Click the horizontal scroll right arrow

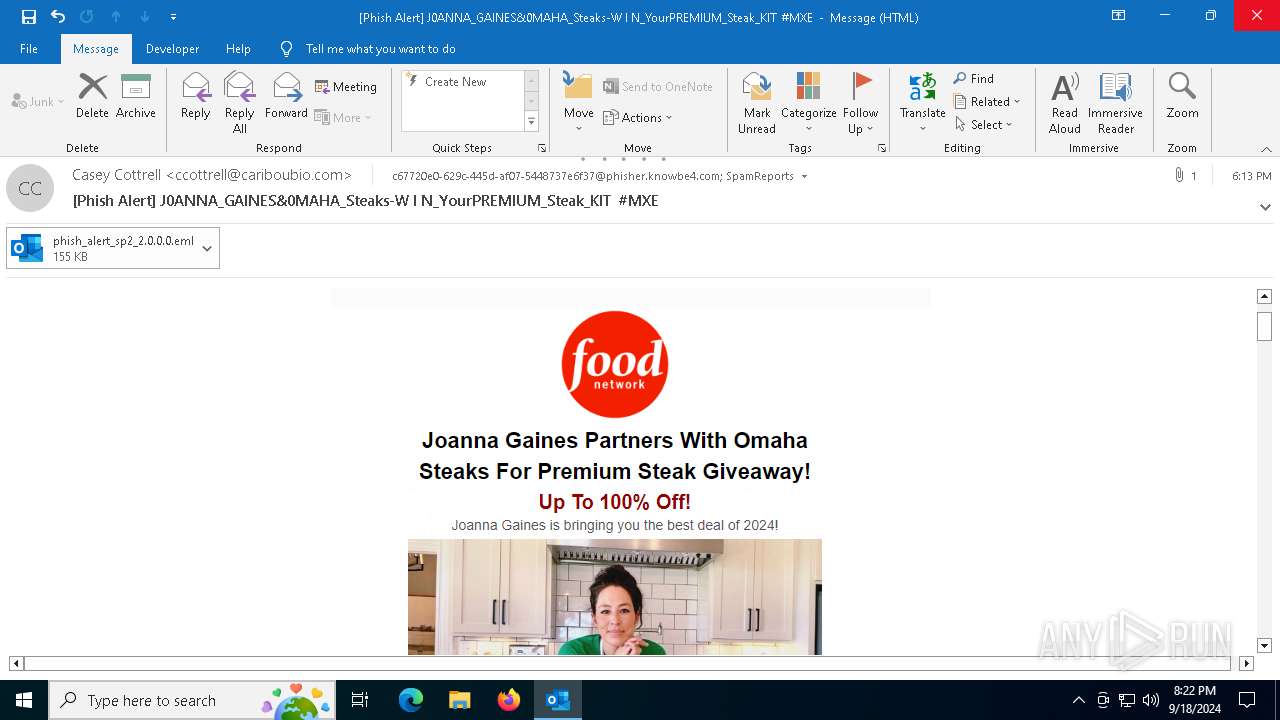point(1246,663)
